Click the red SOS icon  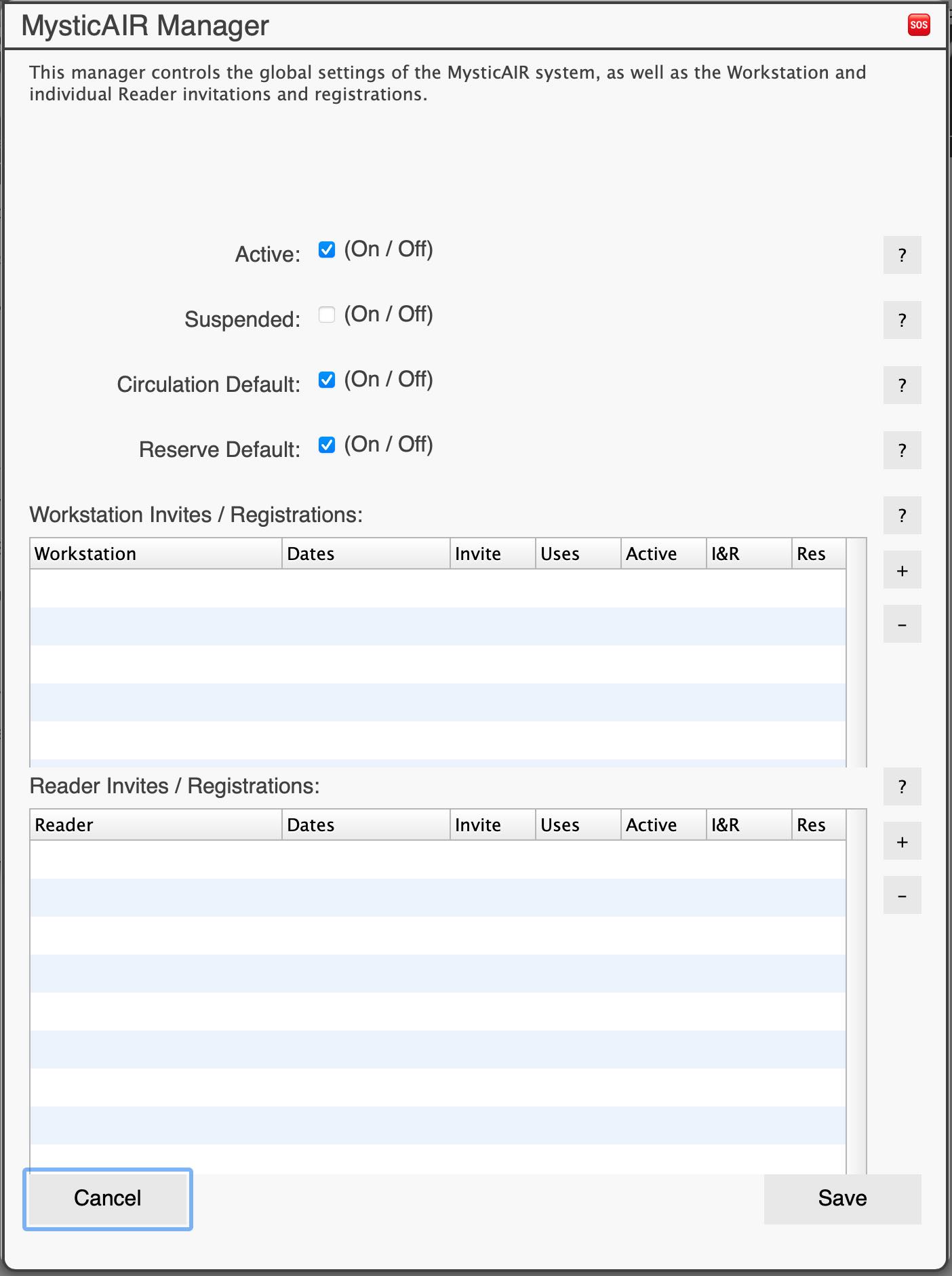click(919, 25)
